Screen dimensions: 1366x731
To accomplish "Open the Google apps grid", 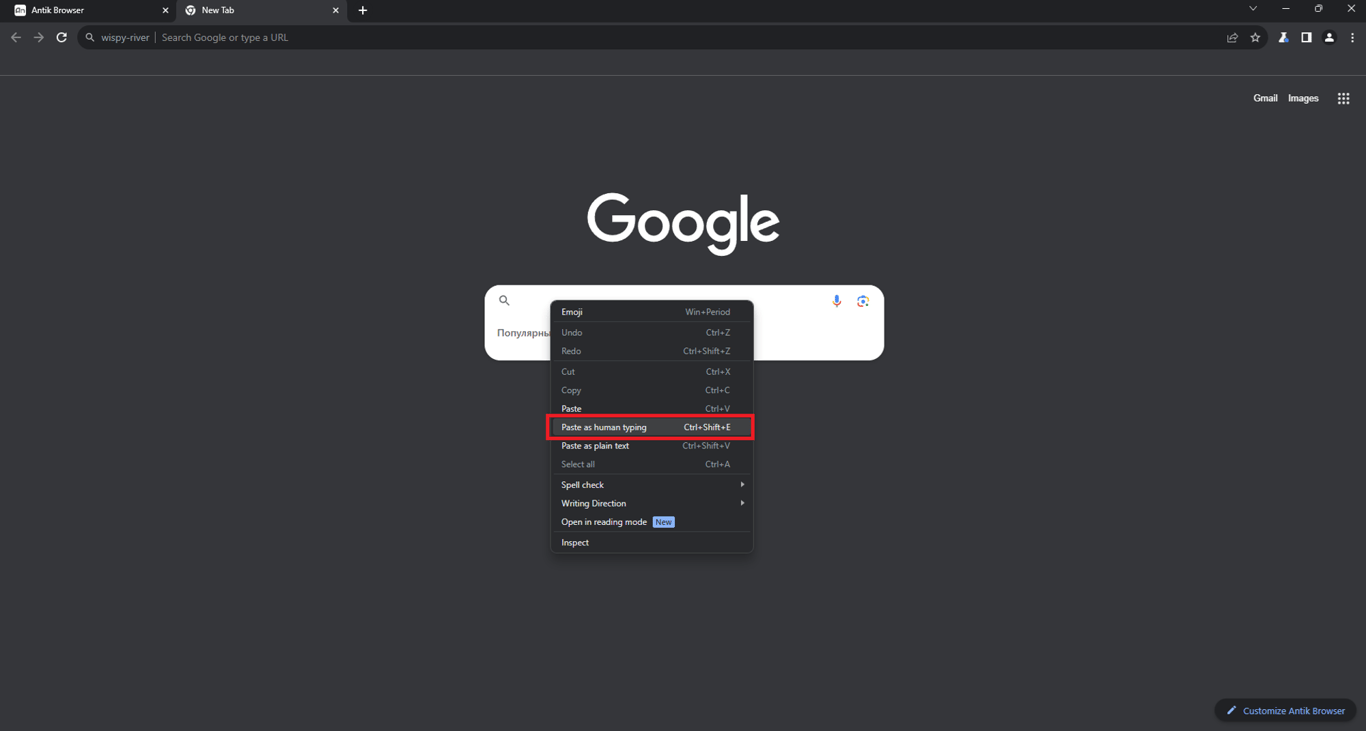I will pos(1343,98).
